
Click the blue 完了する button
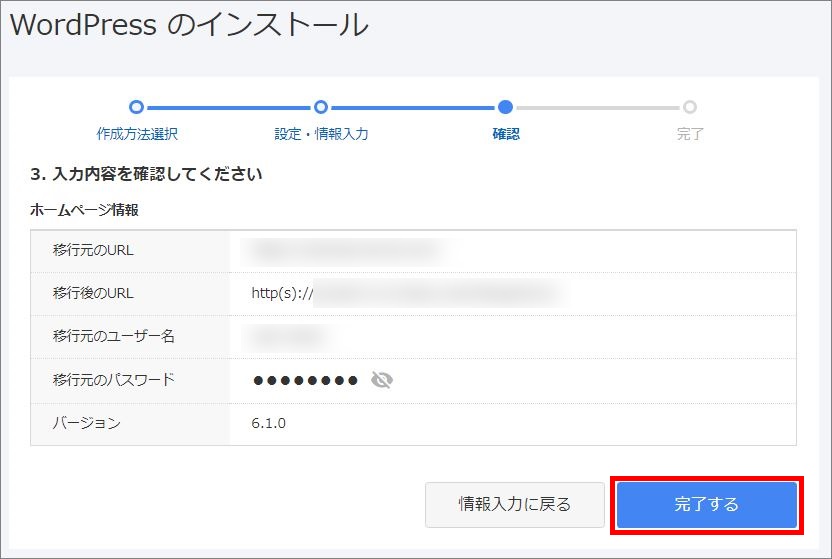click(x=707, y=504)
